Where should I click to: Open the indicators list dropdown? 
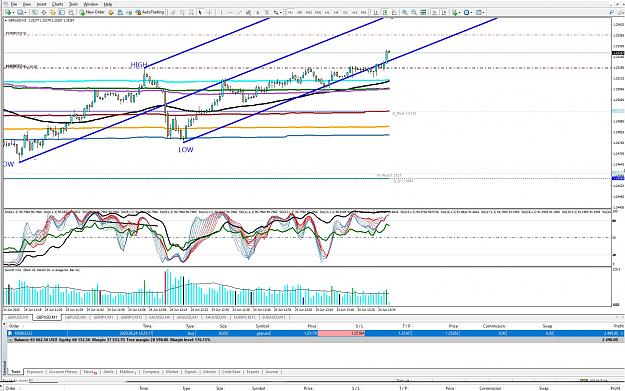click(456, 12)
